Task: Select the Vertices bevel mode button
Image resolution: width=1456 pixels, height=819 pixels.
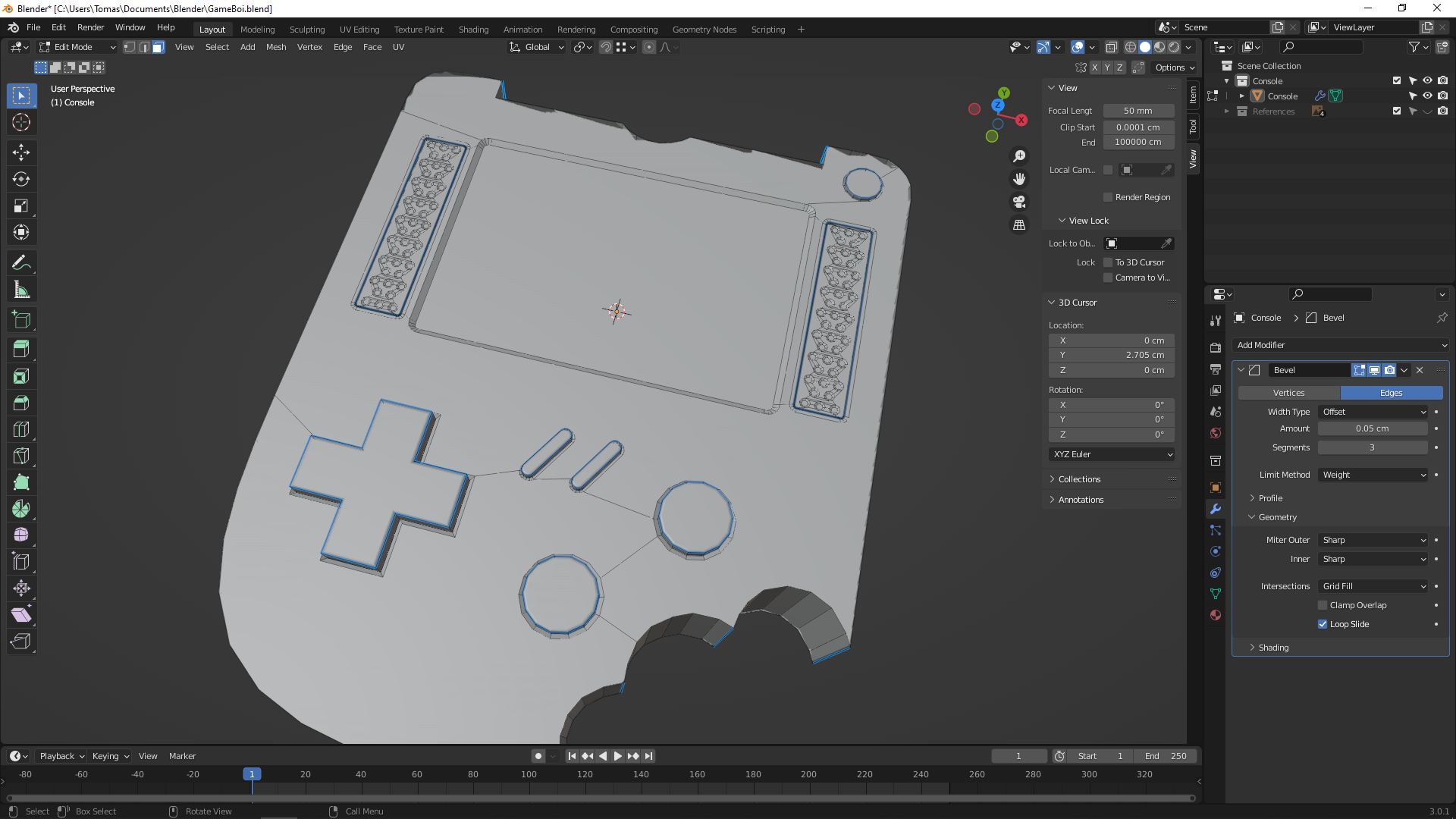Action: [x=1288, y=393]
